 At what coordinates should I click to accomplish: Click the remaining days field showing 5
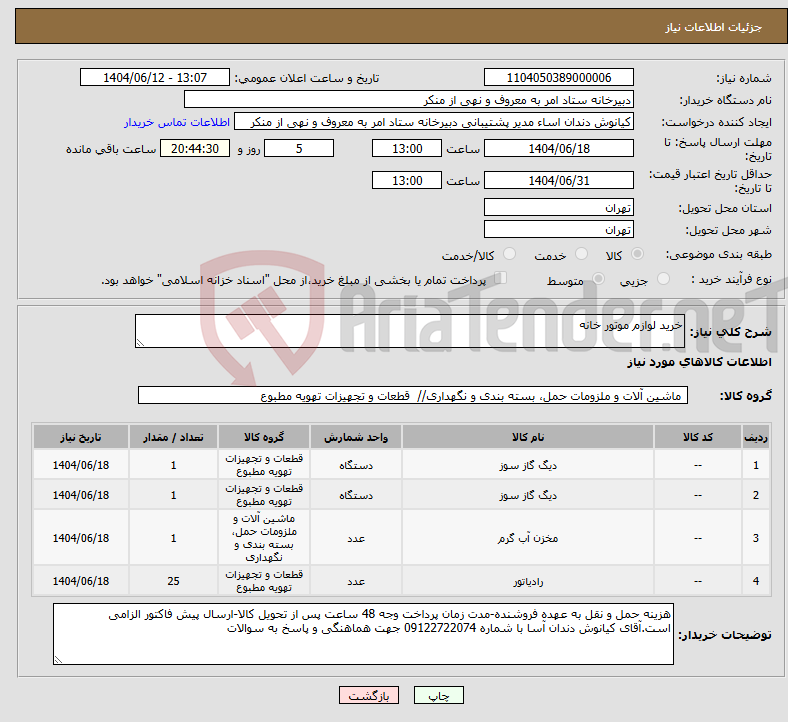[x=299, y=149]
